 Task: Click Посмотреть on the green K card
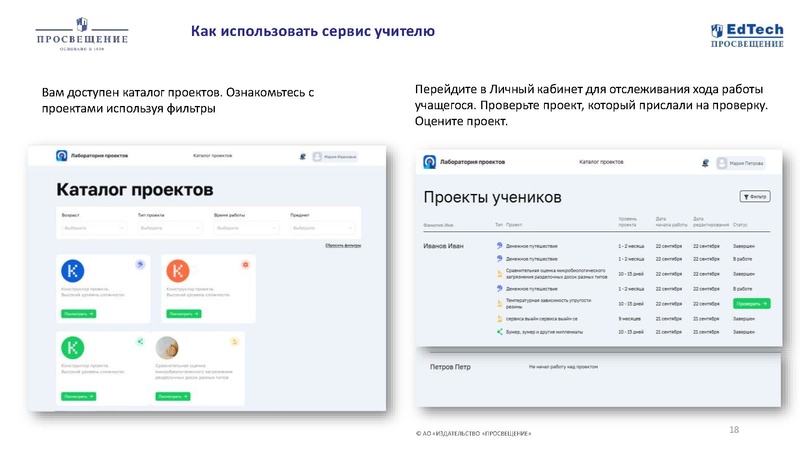click(79, 396)
